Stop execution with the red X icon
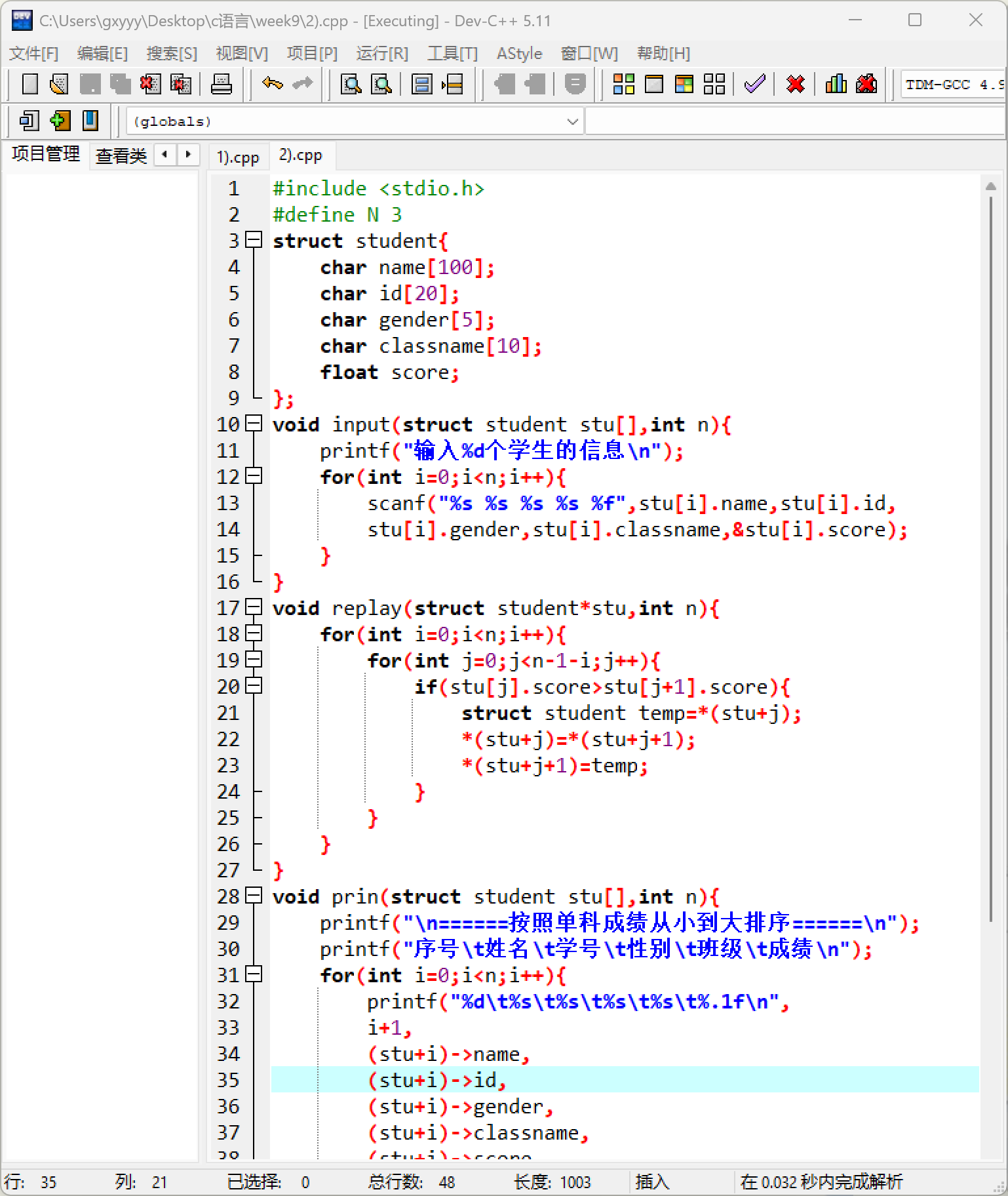 click(795, 84)
